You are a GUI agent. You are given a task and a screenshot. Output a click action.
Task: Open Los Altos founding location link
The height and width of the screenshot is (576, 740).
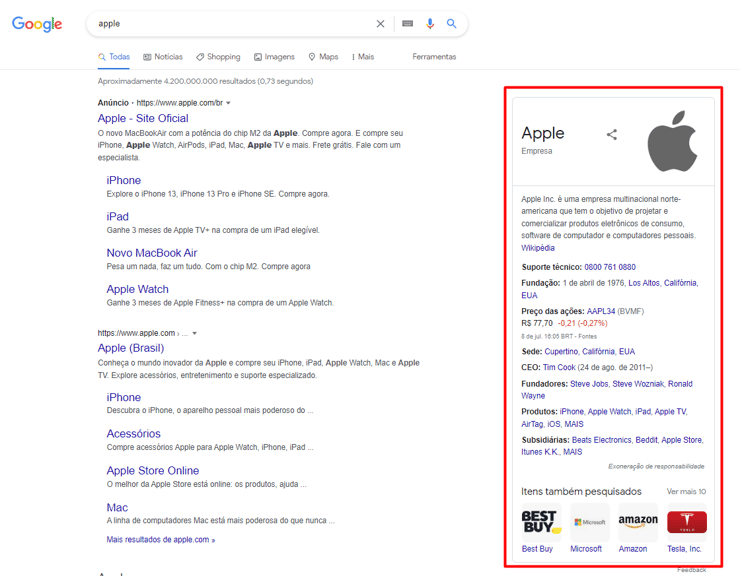[644, 283]
